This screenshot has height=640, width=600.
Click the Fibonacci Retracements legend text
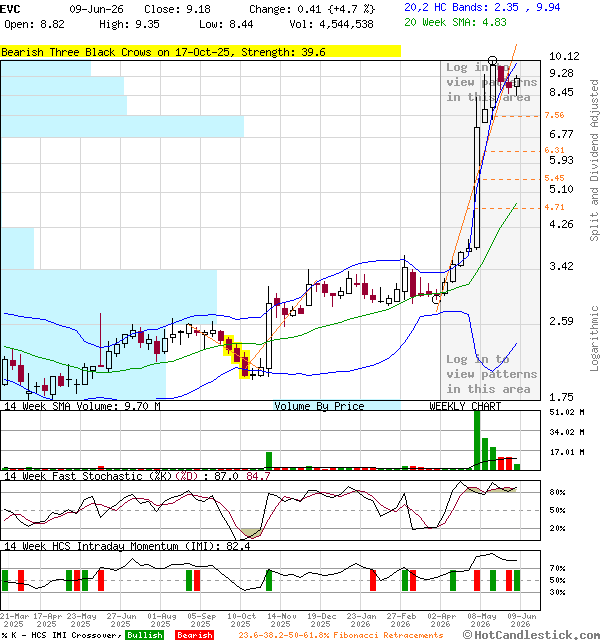[341, 635]
